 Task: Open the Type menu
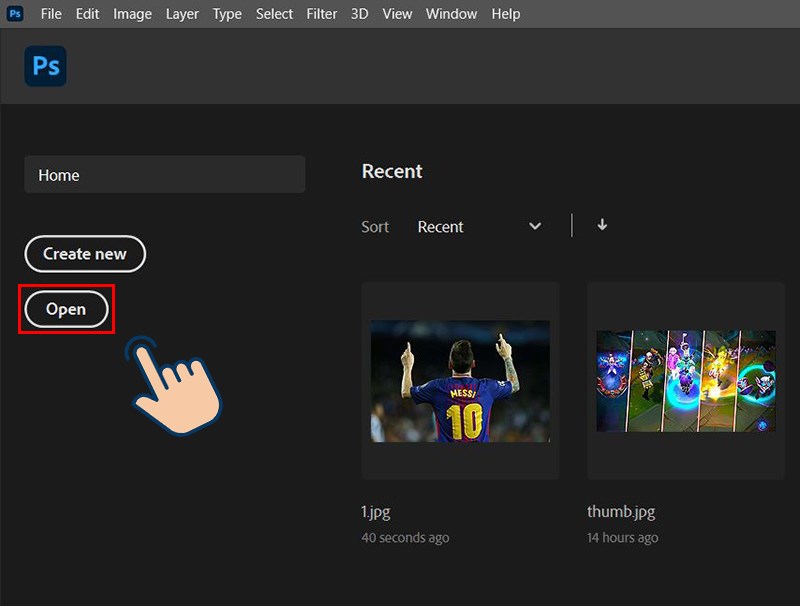pos(227,14)
